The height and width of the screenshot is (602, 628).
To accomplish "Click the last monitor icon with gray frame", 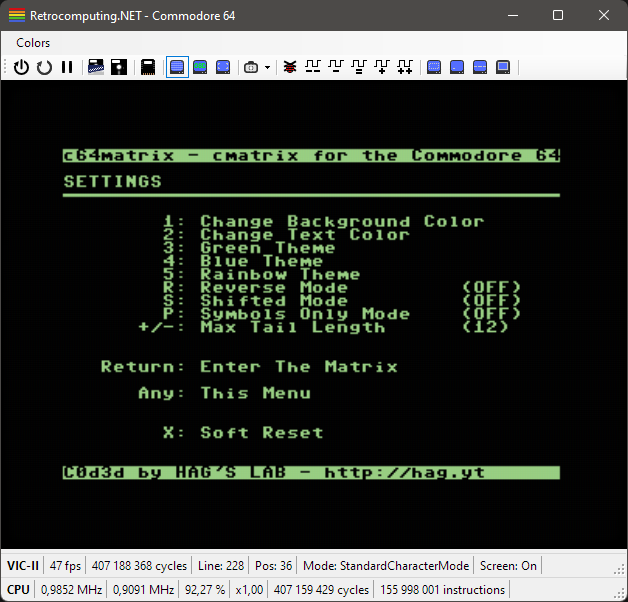I will click(x=503, y=67).
